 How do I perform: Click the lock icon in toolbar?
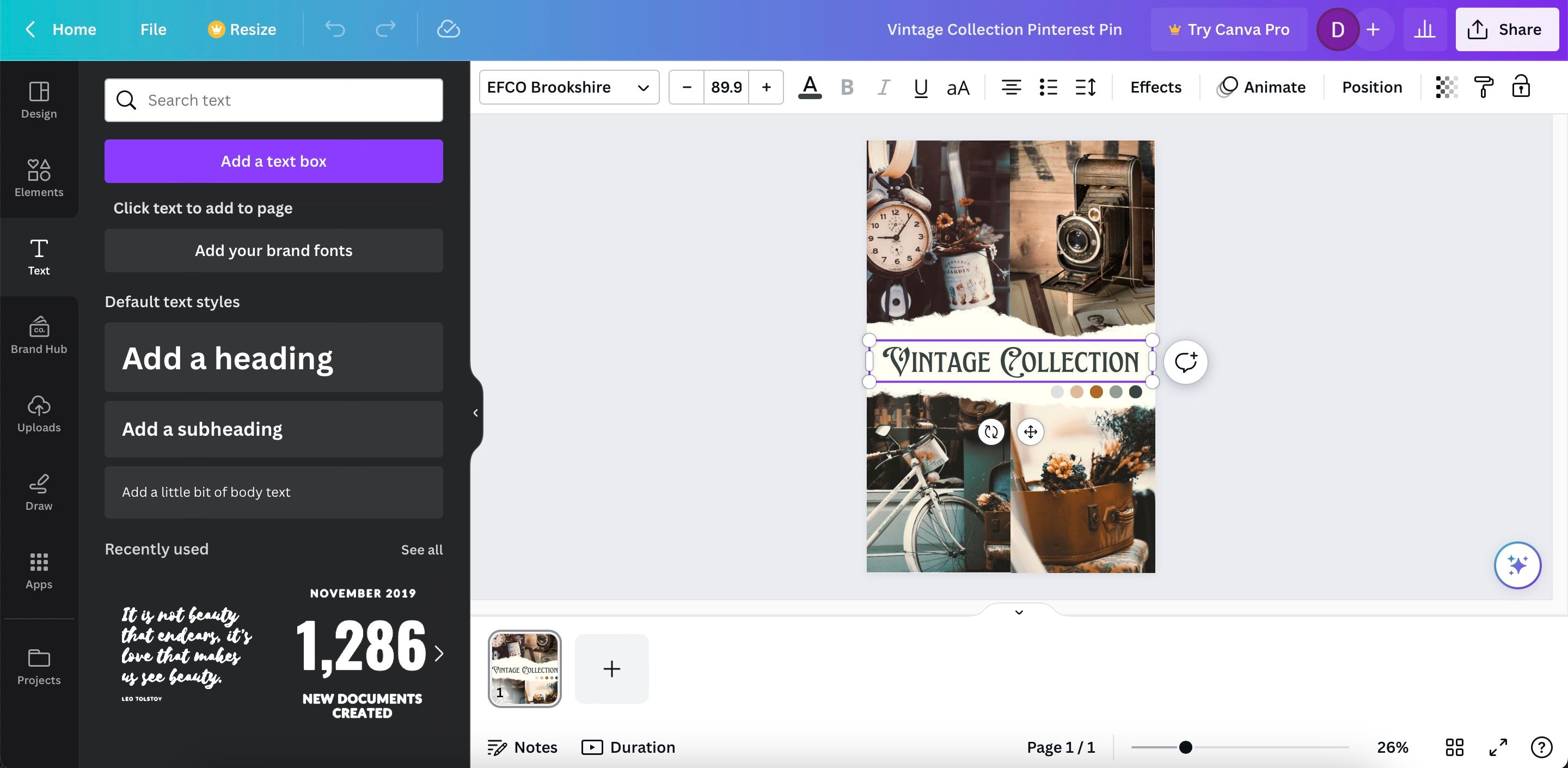click(1521, 87)
